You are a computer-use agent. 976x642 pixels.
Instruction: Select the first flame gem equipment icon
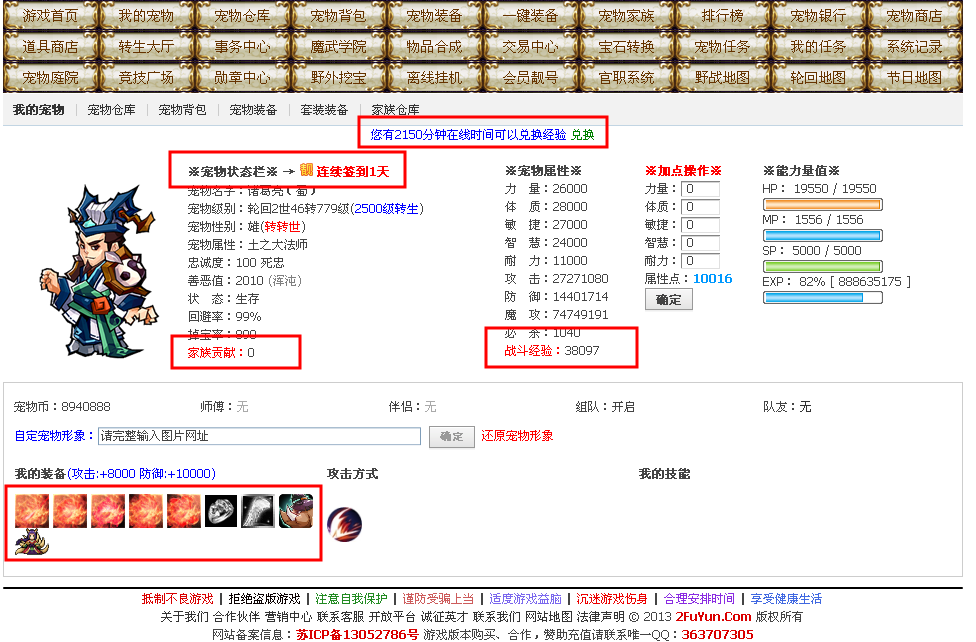[x=32, y=510]
